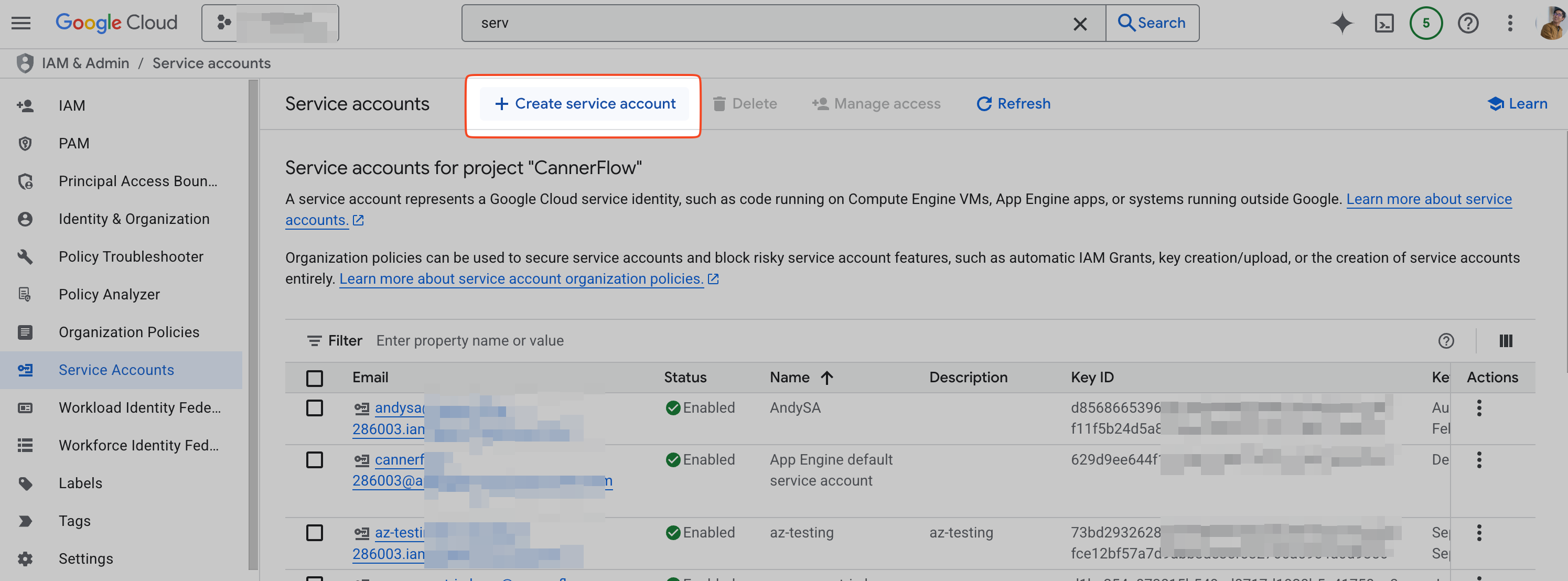Click the Filter property input field
The height and width of the screenshot is (581, 1568).
click(470, 341)
